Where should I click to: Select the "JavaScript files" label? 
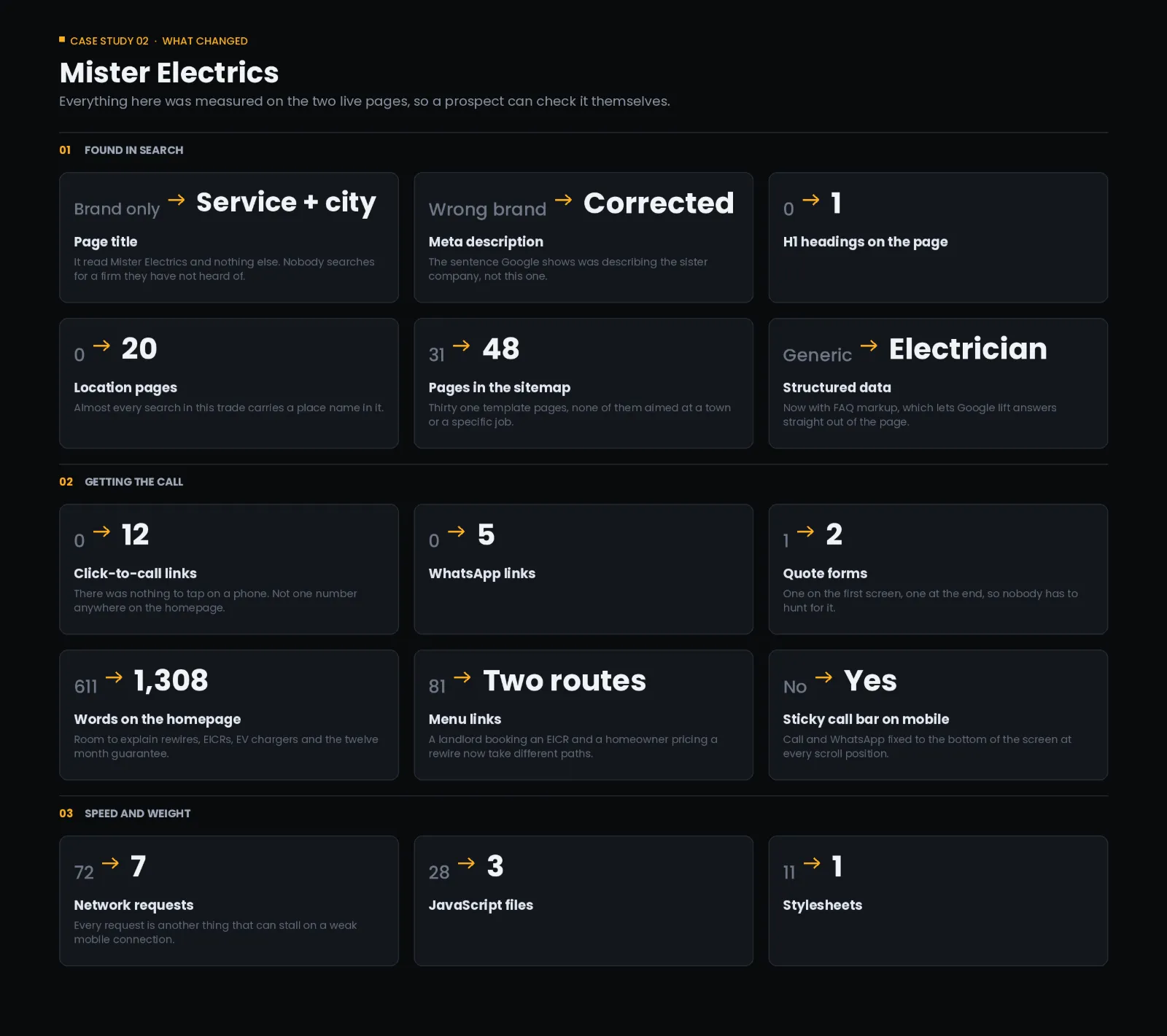481,905
